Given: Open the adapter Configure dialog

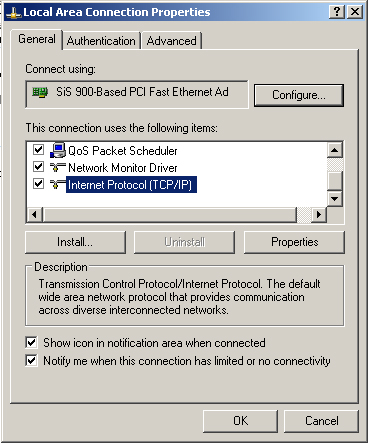Looking at the screenshot, I should point(299,95).
